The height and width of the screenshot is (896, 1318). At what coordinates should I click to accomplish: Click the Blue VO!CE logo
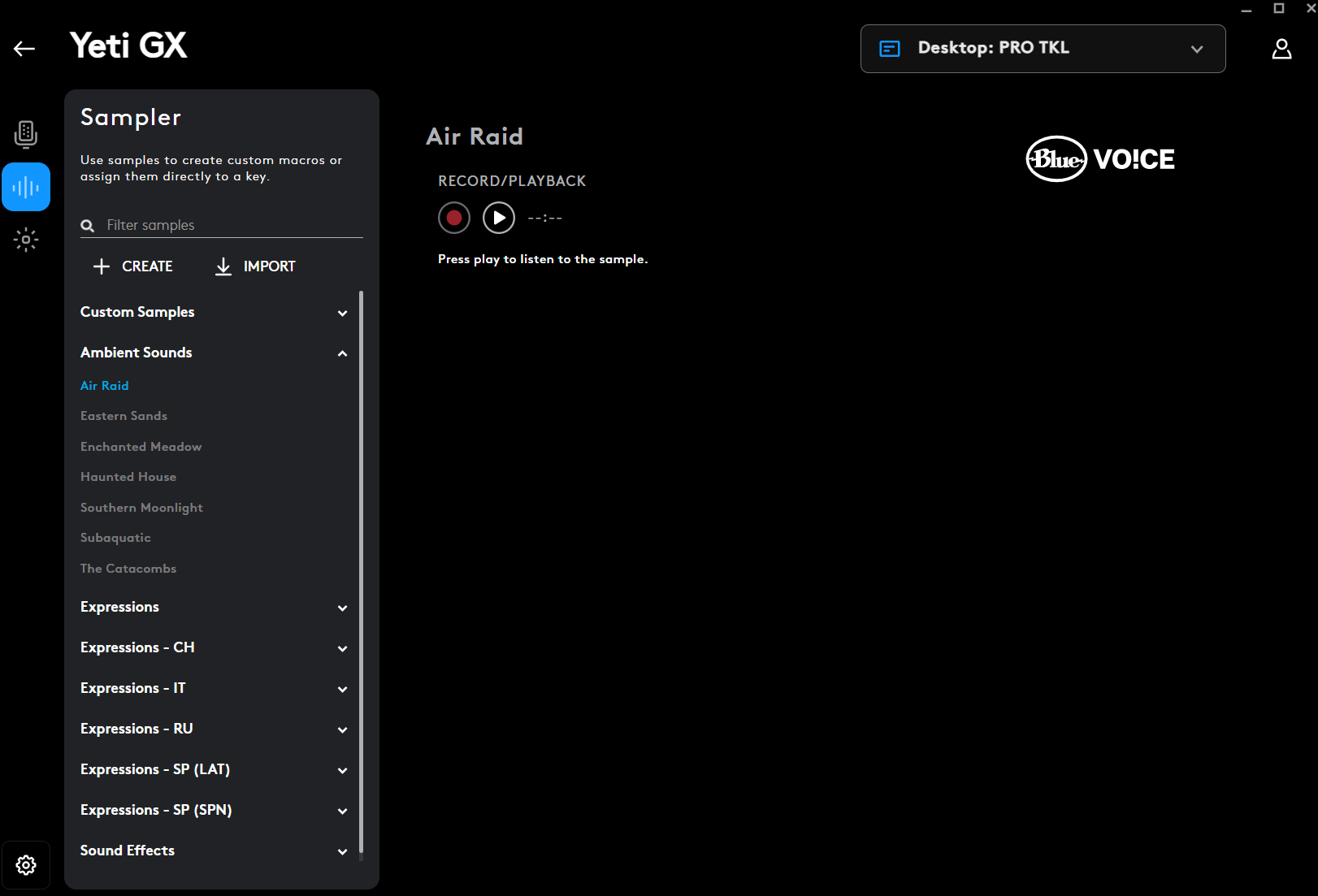1100,159
